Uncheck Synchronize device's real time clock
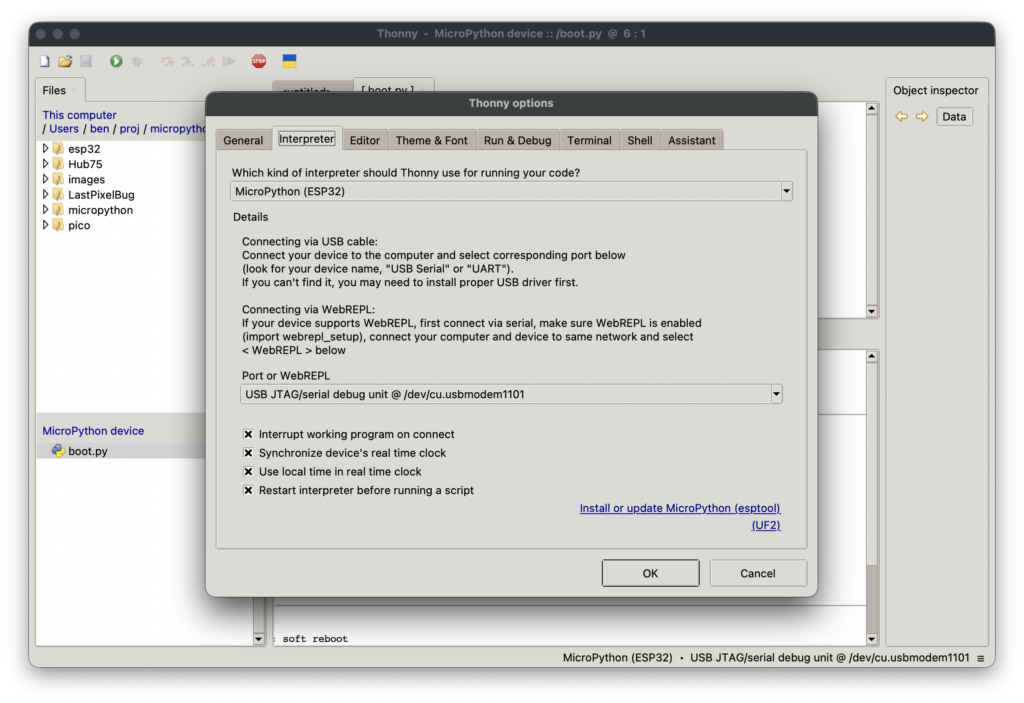 248,453
